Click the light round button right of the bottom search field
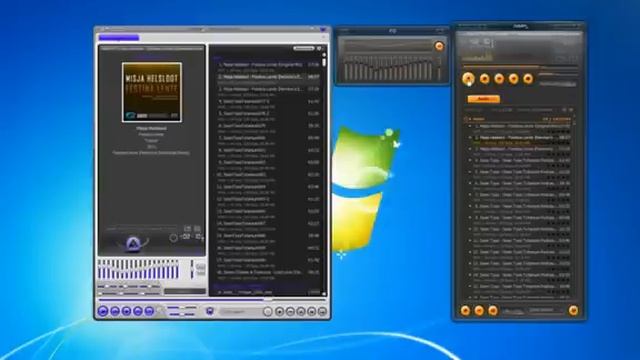 [268, 312]
